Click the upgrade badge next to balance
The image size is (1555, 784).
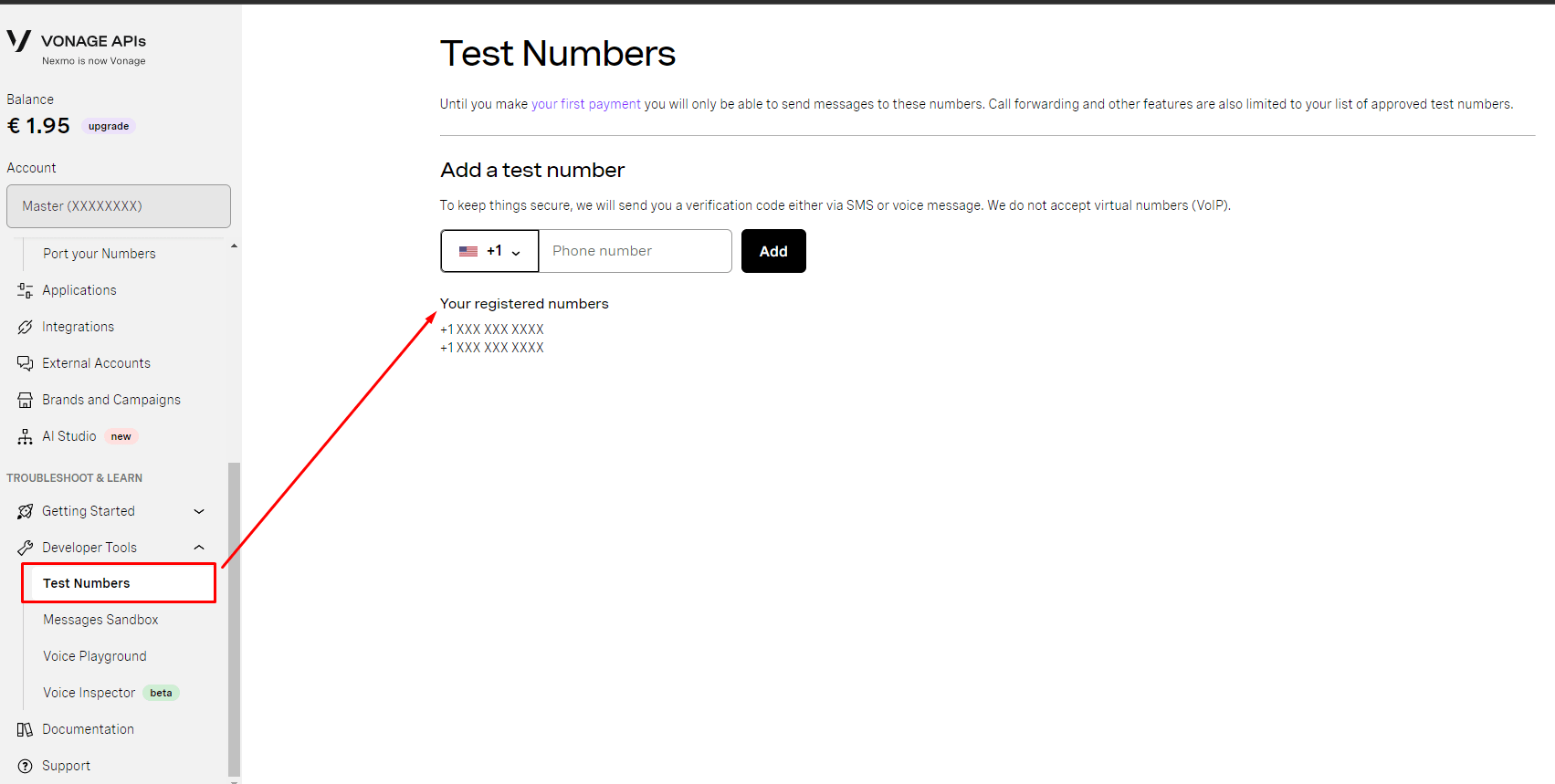pos(108,125)
